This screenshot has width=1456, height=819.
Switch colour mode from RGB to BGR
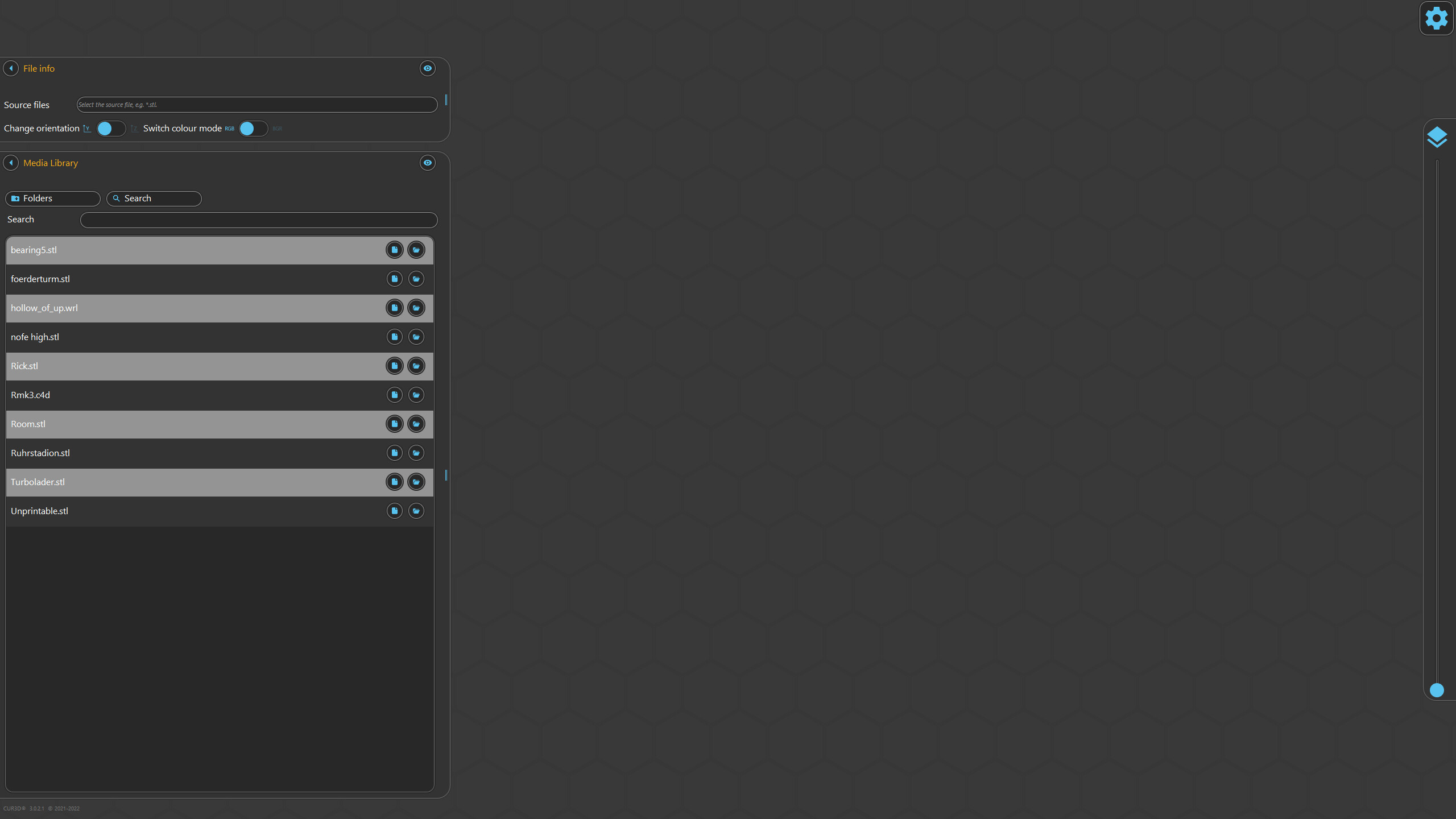click(x=252, y=129)
